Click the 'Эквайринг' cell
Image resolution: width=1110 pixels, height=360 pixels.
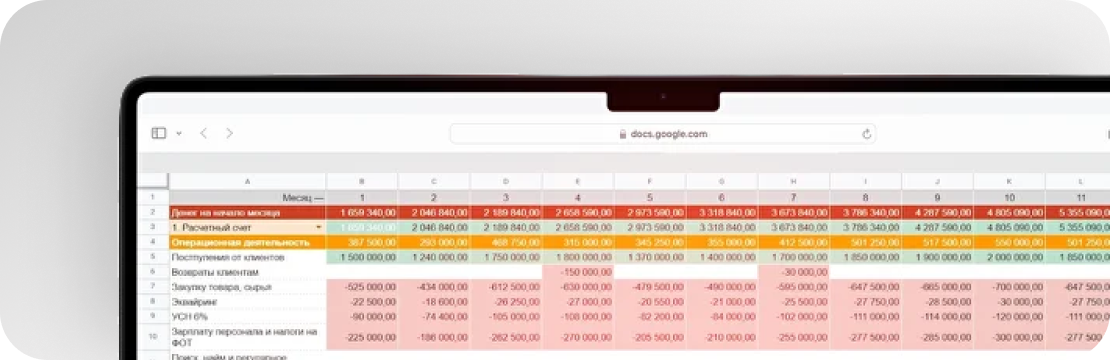click(x=248, y=302)
